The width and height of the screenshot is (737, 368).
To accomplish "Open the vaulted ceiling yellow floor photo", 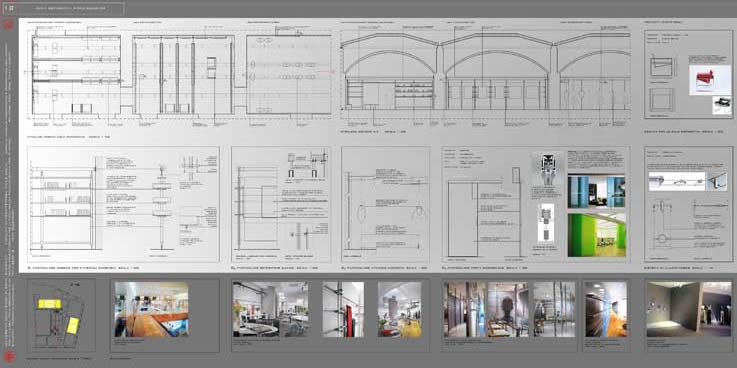I will 400,309.
